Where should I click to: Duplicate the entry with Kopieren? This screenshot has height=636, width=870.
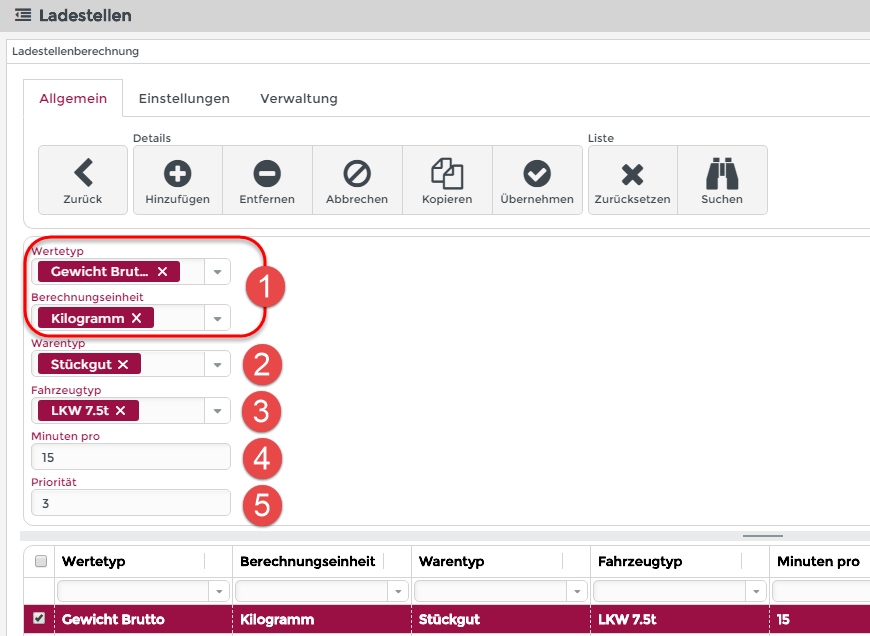tap(447, 180)
